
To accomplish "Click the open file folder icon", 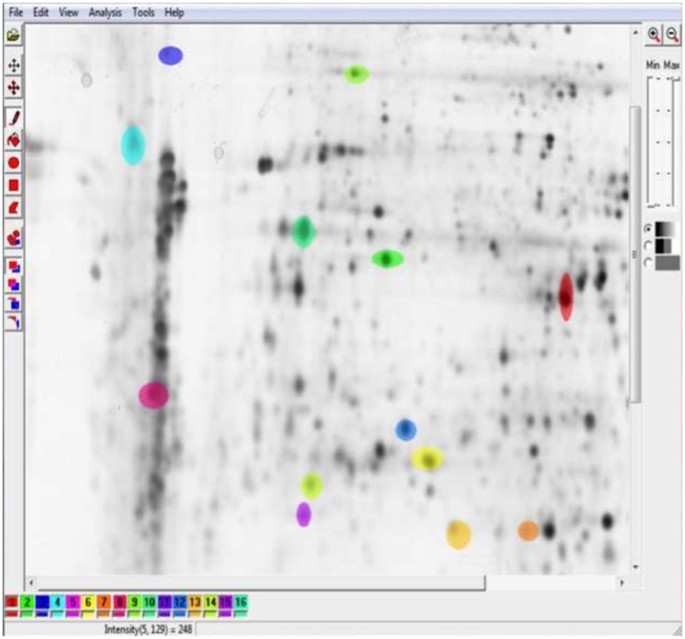I will [13, 36].
